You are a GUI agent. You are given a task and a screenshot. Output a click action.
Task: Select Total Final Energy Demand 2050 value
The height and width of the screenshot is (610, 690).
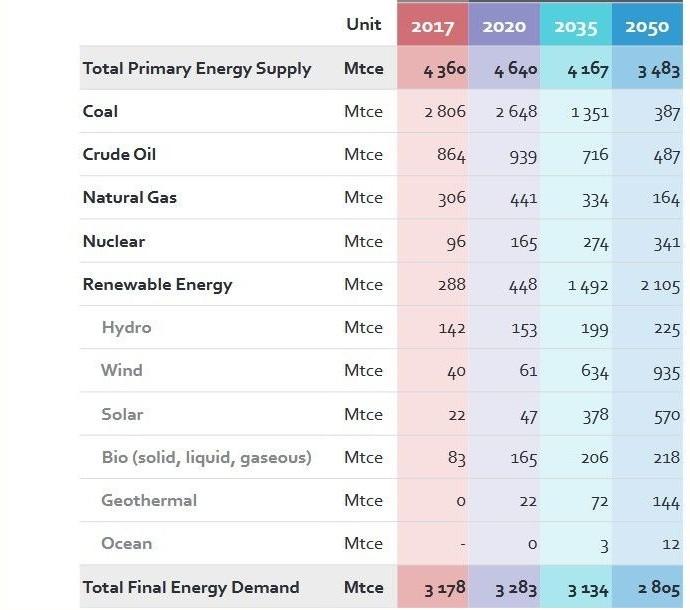click(659, 588)
